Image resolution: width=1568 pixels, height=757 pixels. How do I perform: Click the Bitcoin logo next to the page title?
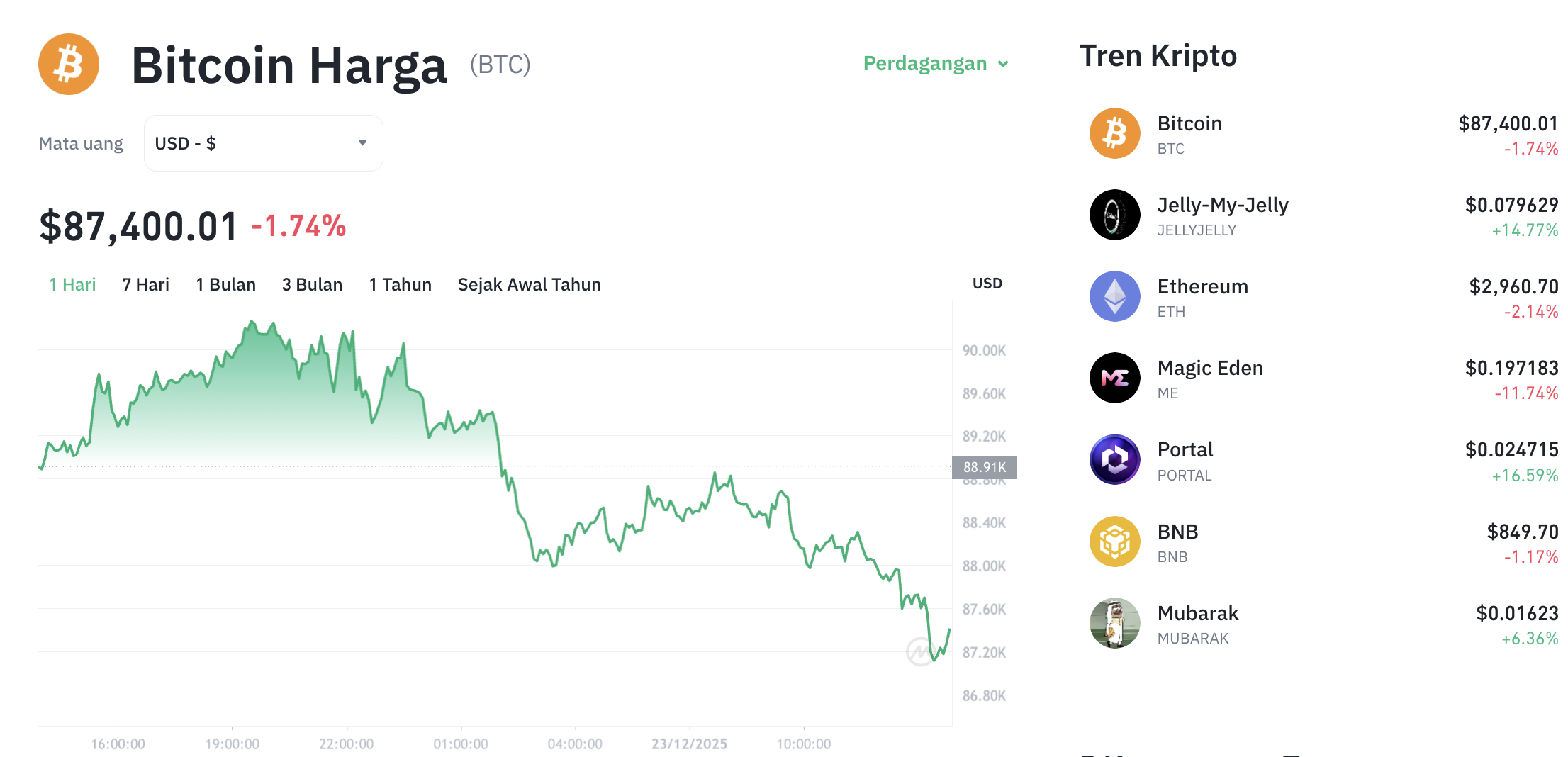68,65
